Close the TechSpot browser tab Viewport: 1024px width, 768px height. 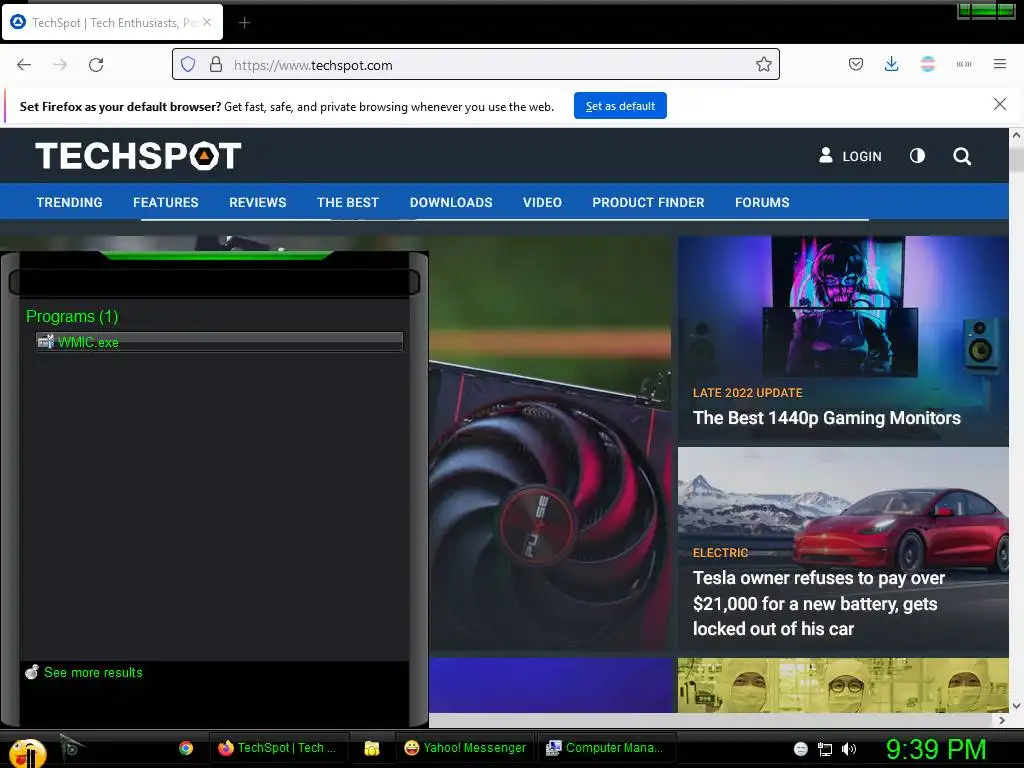207,22
